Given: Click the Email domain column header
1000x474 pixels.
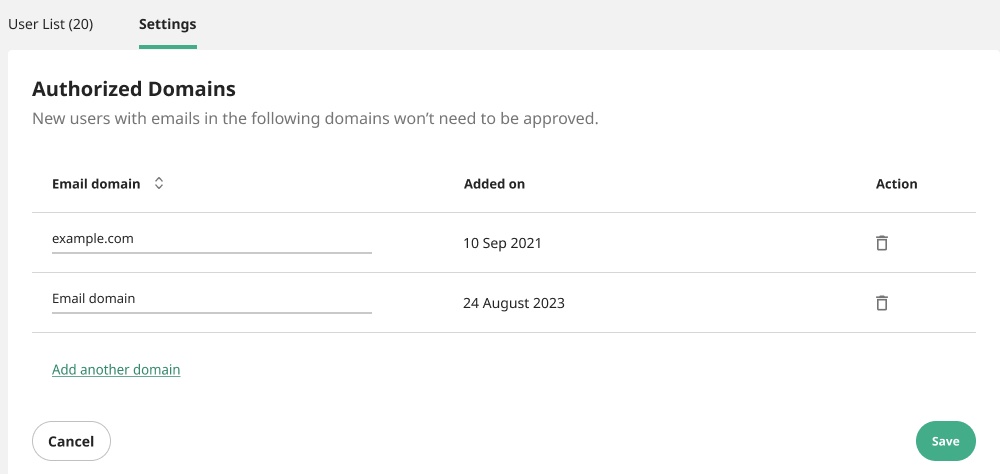Looking at the screenshot, I should [96, 184].
